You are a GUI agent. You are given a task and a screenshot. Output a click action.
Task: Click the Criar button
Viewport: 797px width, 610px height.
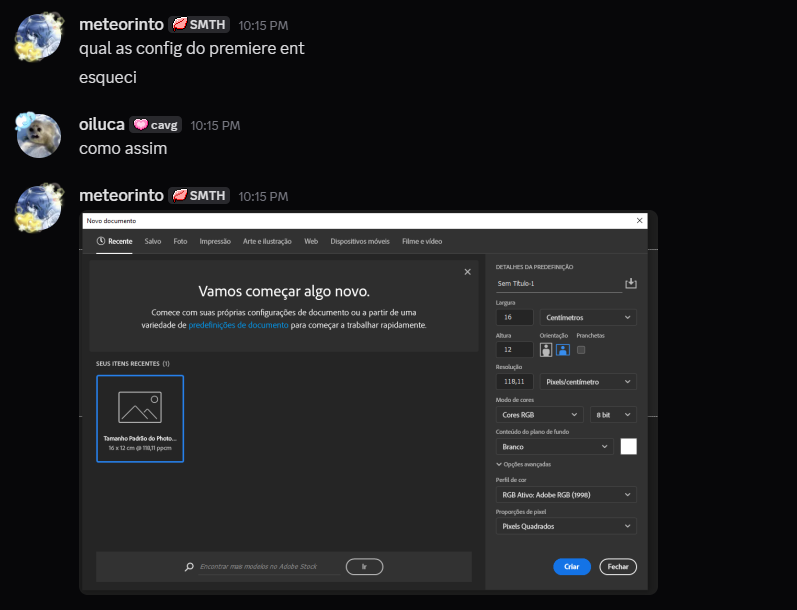click(572, 566)
